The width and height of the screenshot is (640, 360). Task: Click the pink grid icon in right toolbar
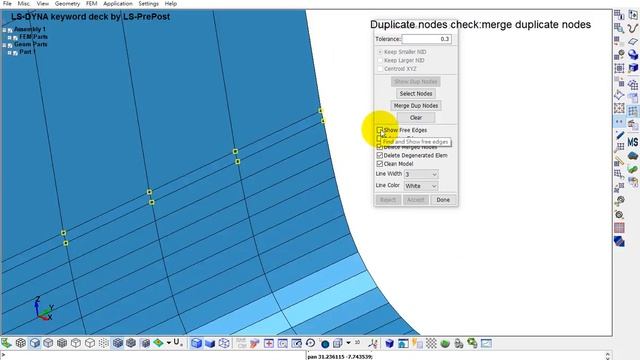tap(619, 228)
